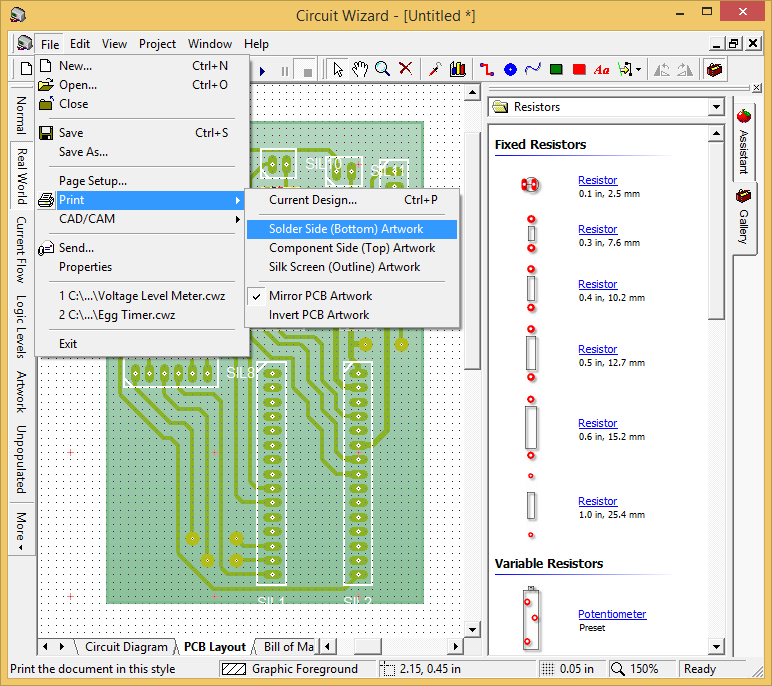Switch to the Gallery side tab
Viewport: 772px width, 686px height.
[x=744, y=218]
